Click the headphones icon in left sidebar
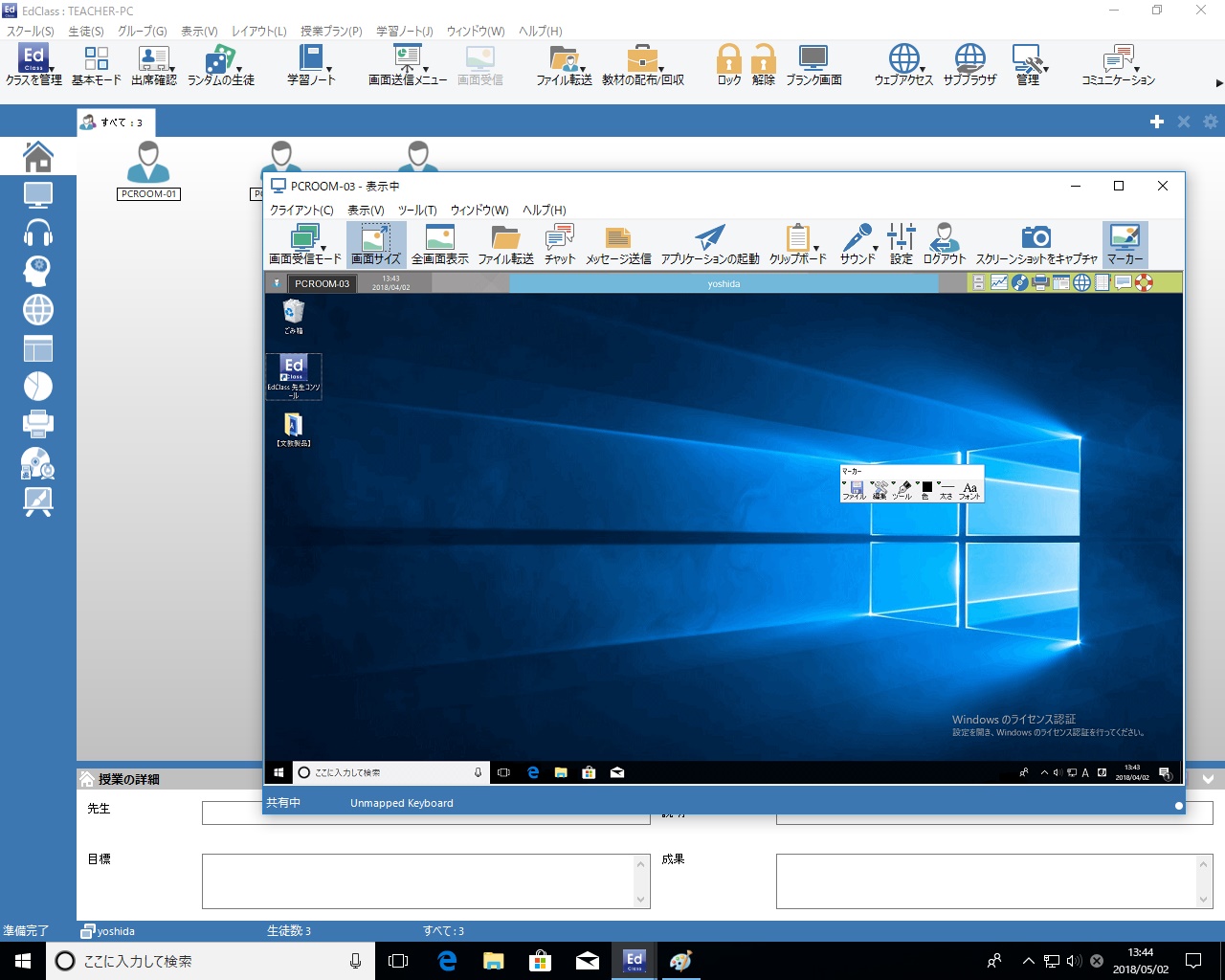 38,233
